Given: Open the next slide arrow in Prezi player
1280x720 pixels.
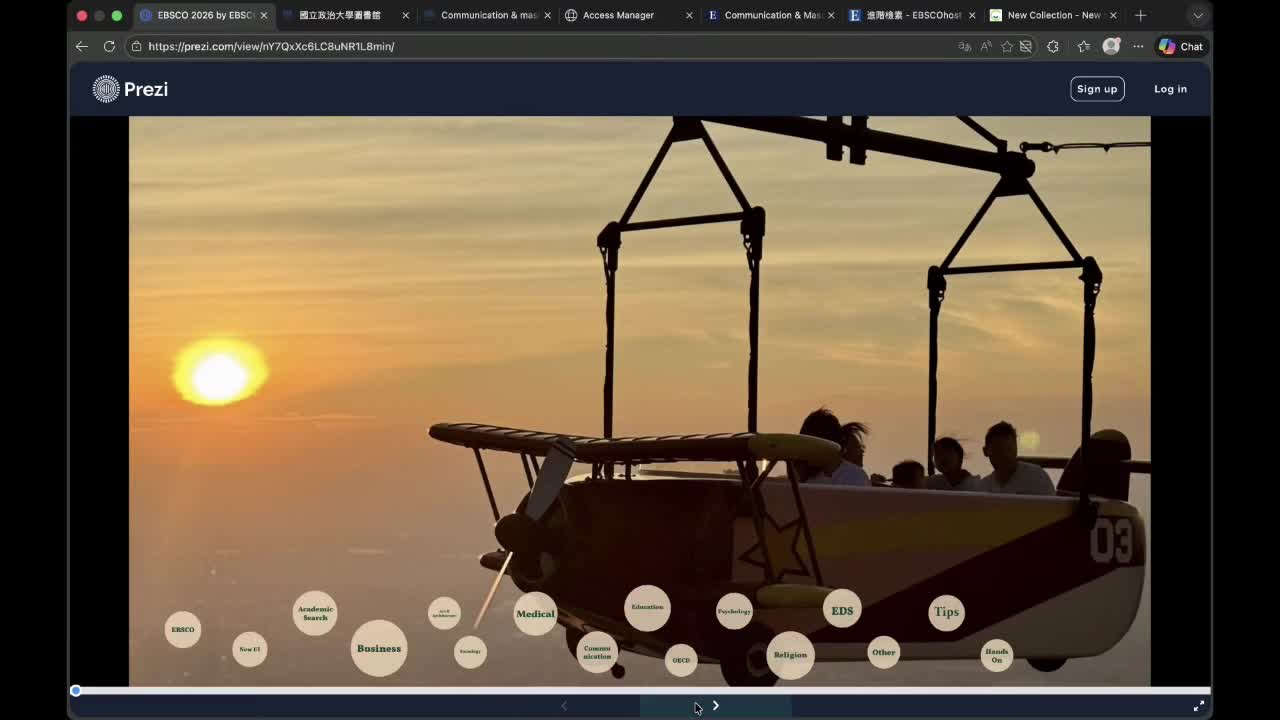Looking at the screenshot, I should click(x=715, y=706).
